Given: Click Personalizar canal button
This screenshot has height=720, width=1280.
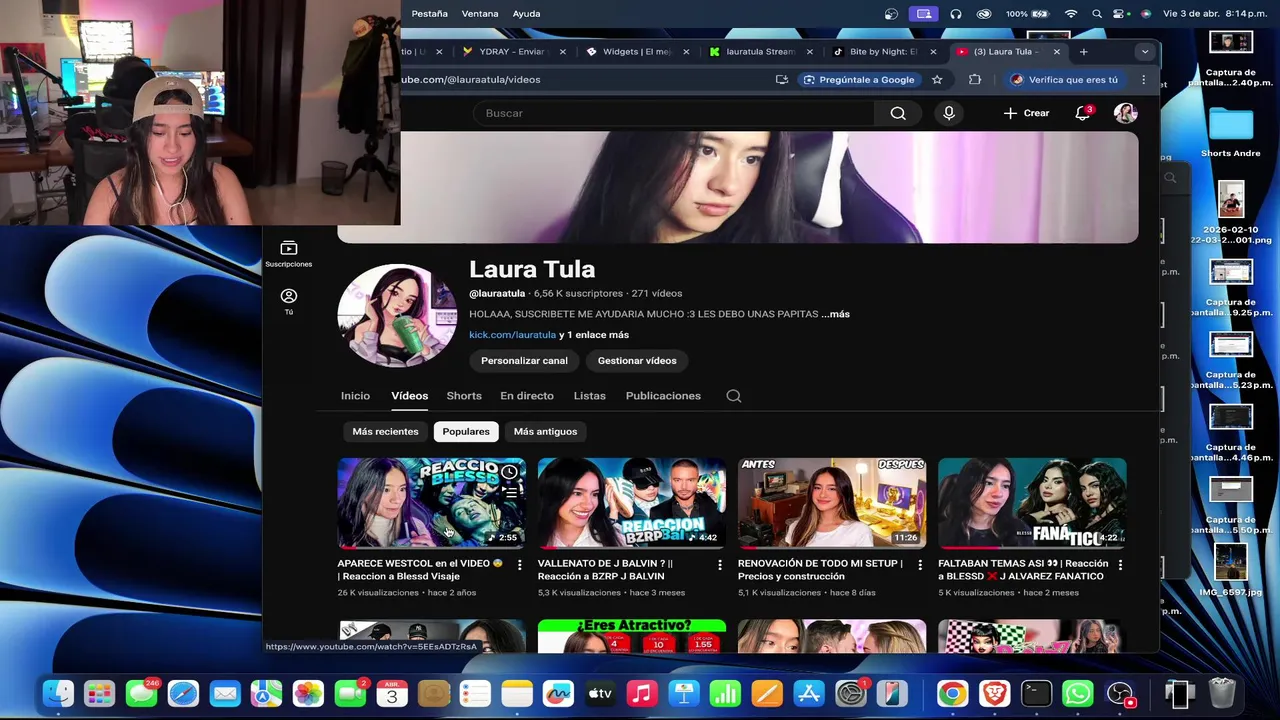Looking at the screenshot, I should (x=524, y=361).
